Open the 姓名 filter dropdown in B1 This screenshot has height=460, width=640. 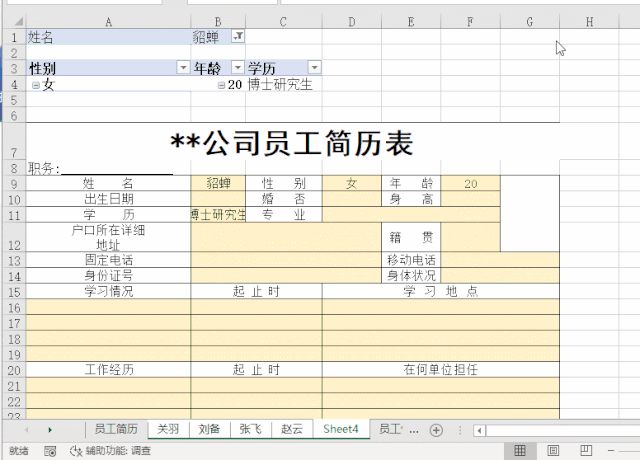point(238,36)
